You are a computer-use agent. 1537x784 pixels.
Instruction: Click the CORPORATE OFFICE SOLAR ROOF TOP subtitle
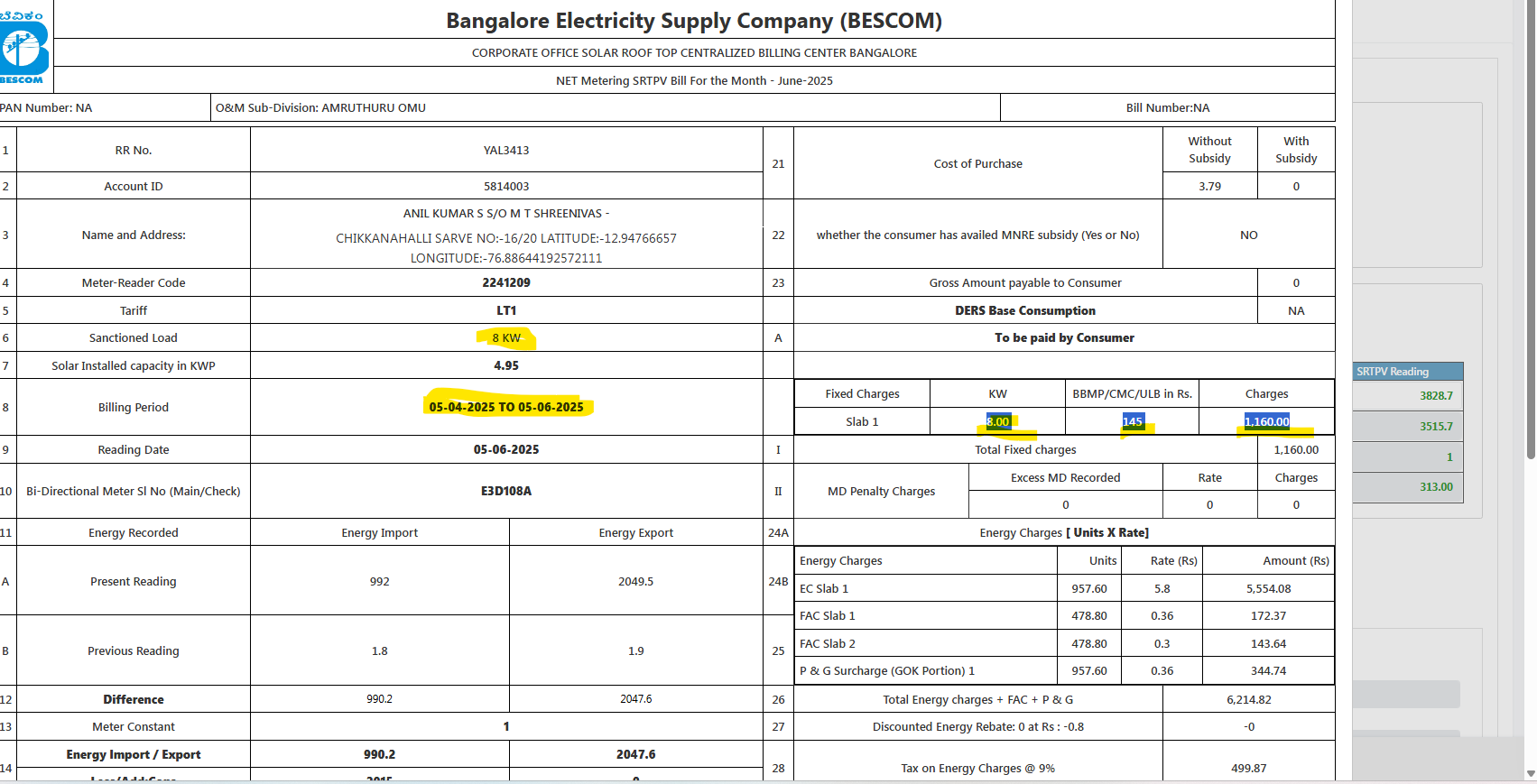coord(694,53)
